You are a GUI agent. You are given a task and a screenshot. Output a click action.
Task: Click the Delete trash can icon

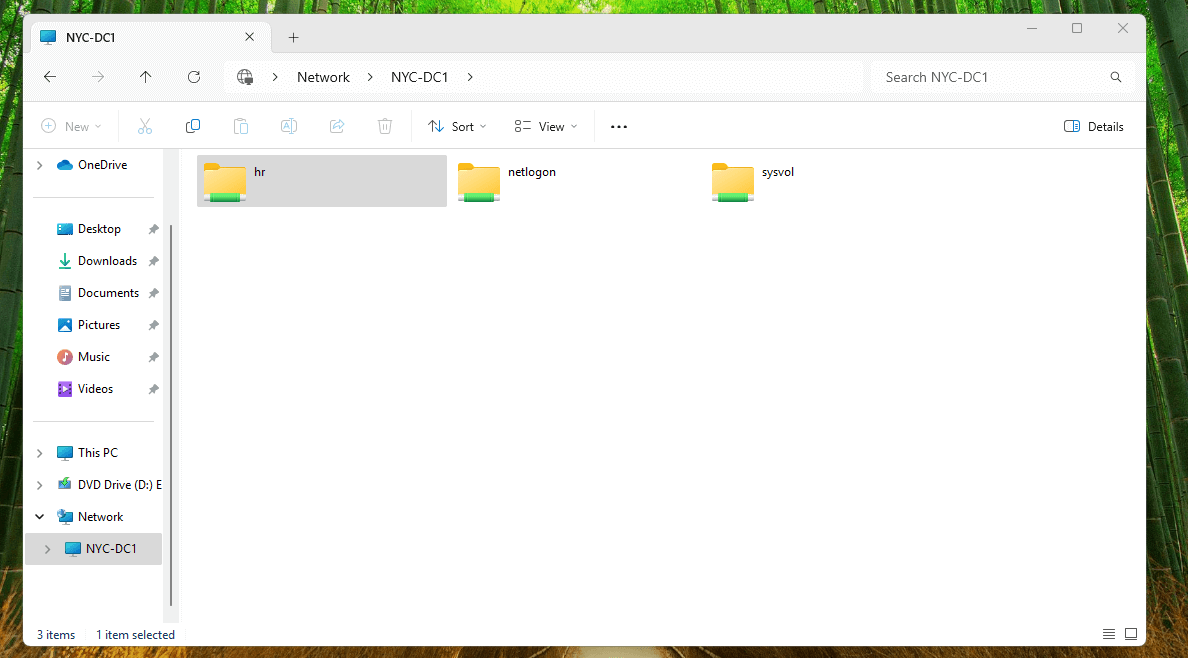tap(385, 127)
